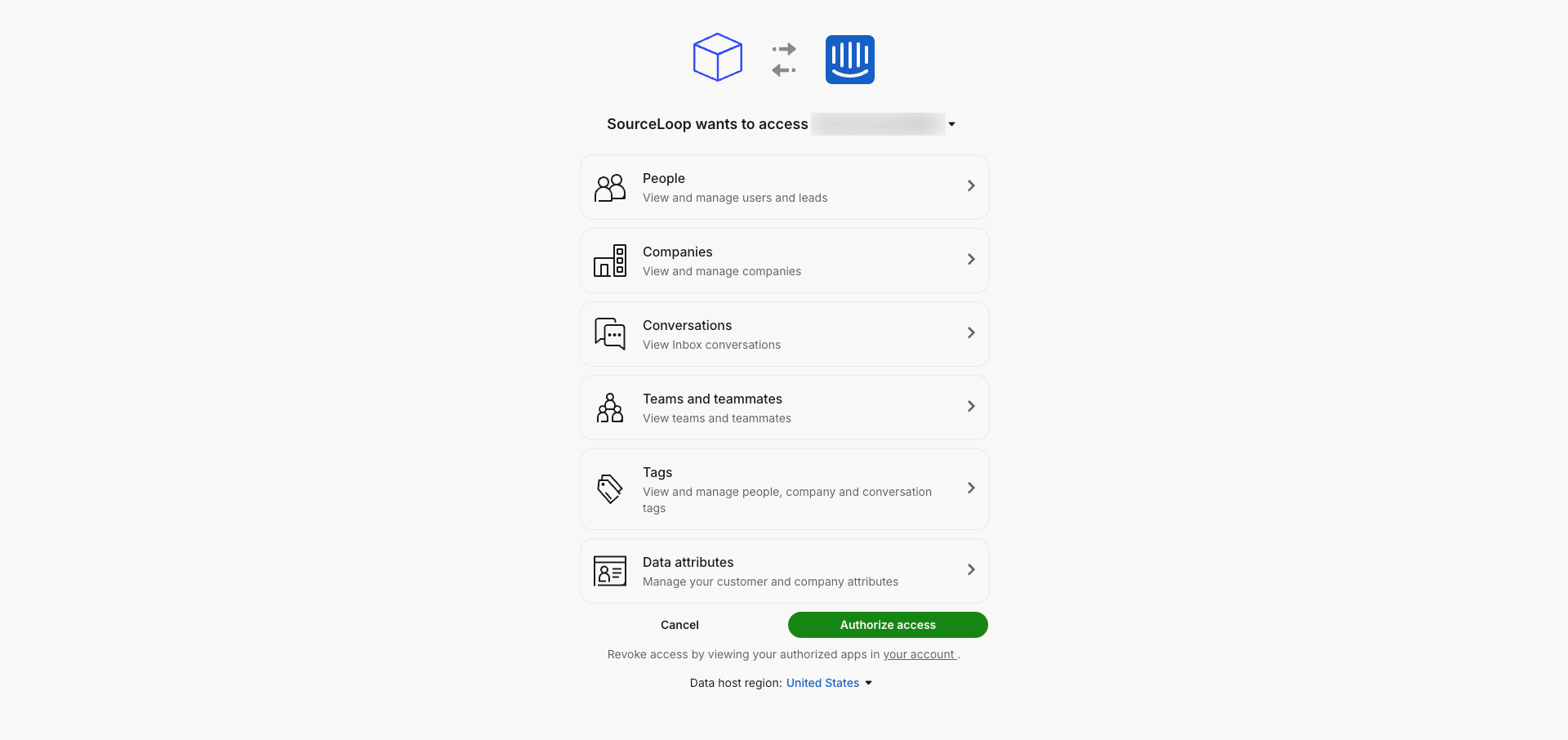Click the 'Tags' title text

coord(657,472)
